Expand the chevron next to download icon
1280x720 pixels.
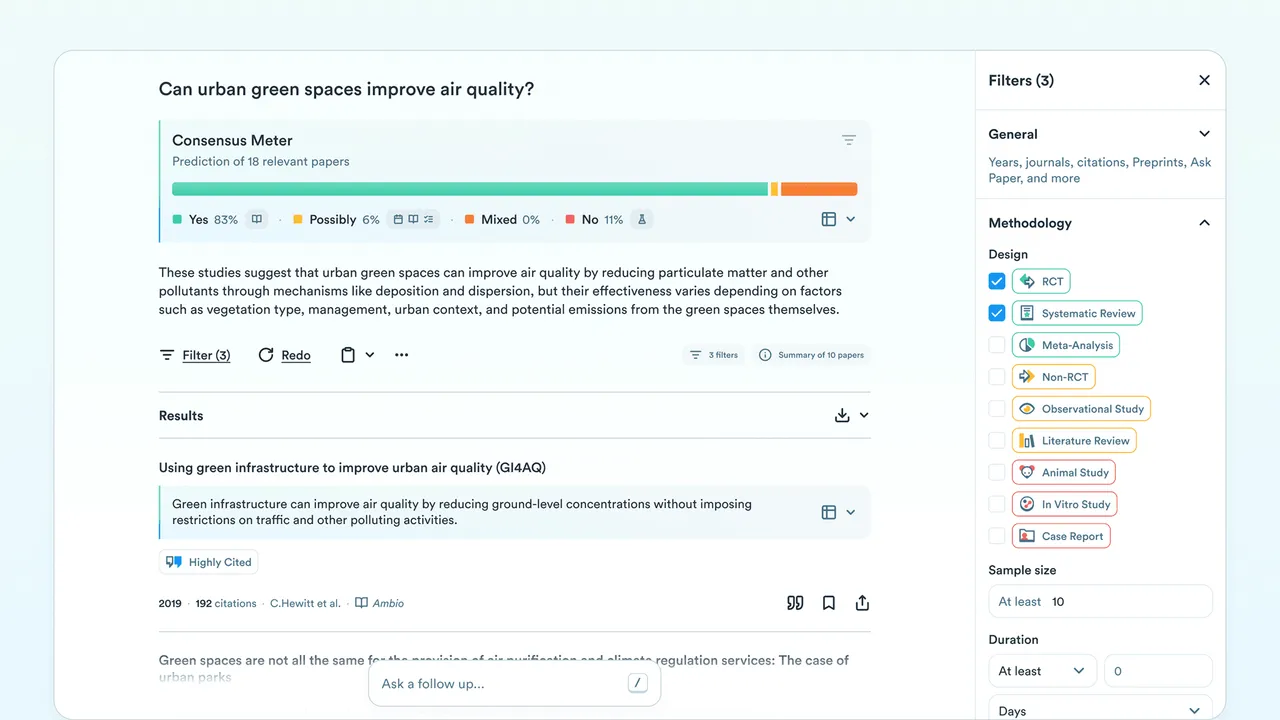click(x=864, y=415)
